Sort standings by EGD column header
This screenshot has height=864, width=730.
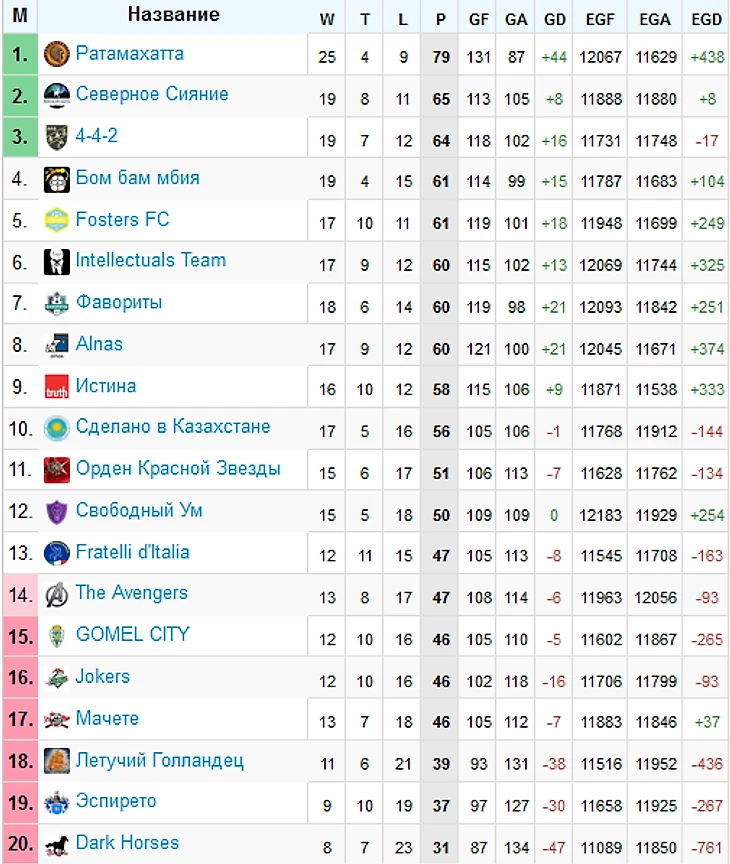(706, 18)
